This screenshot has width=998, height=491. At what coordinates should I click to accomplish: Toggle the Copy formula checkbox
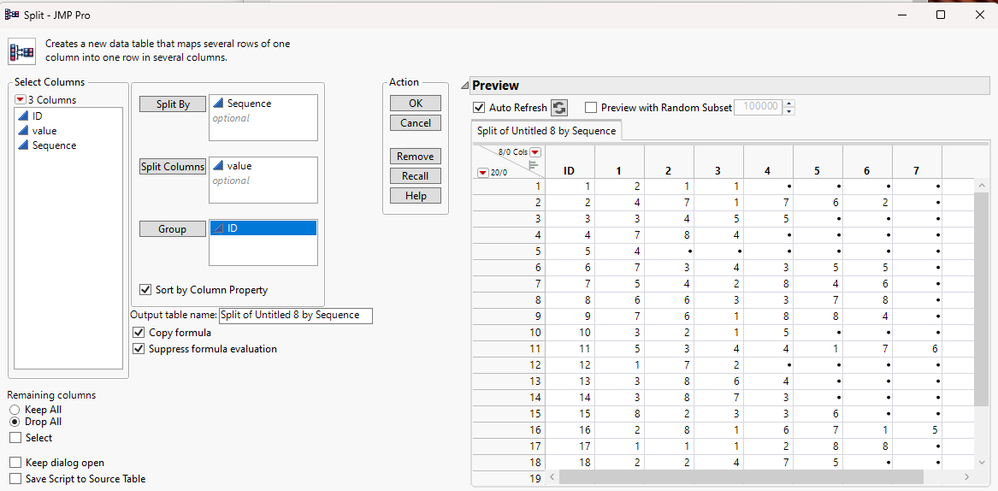tap(138, 332)
